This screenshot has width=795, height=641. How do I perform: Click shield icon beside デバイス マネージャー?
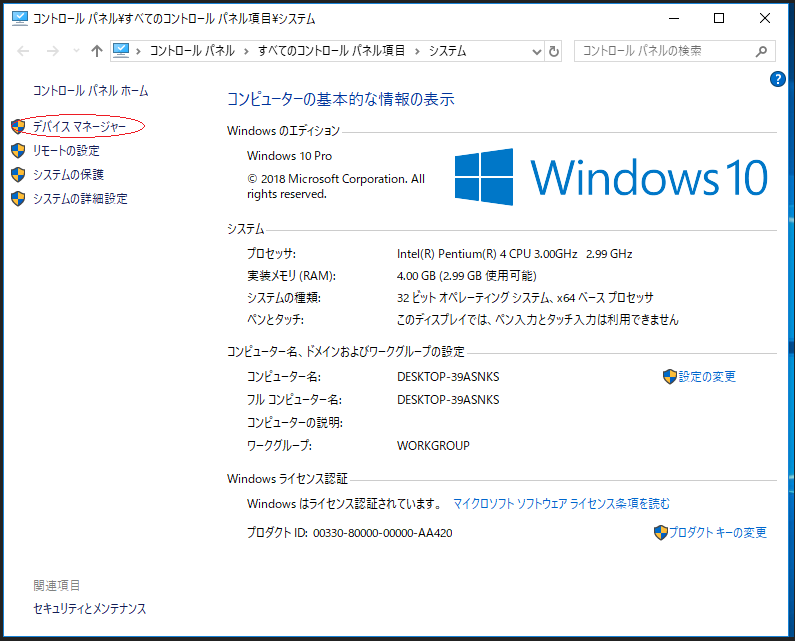point(18,126)
